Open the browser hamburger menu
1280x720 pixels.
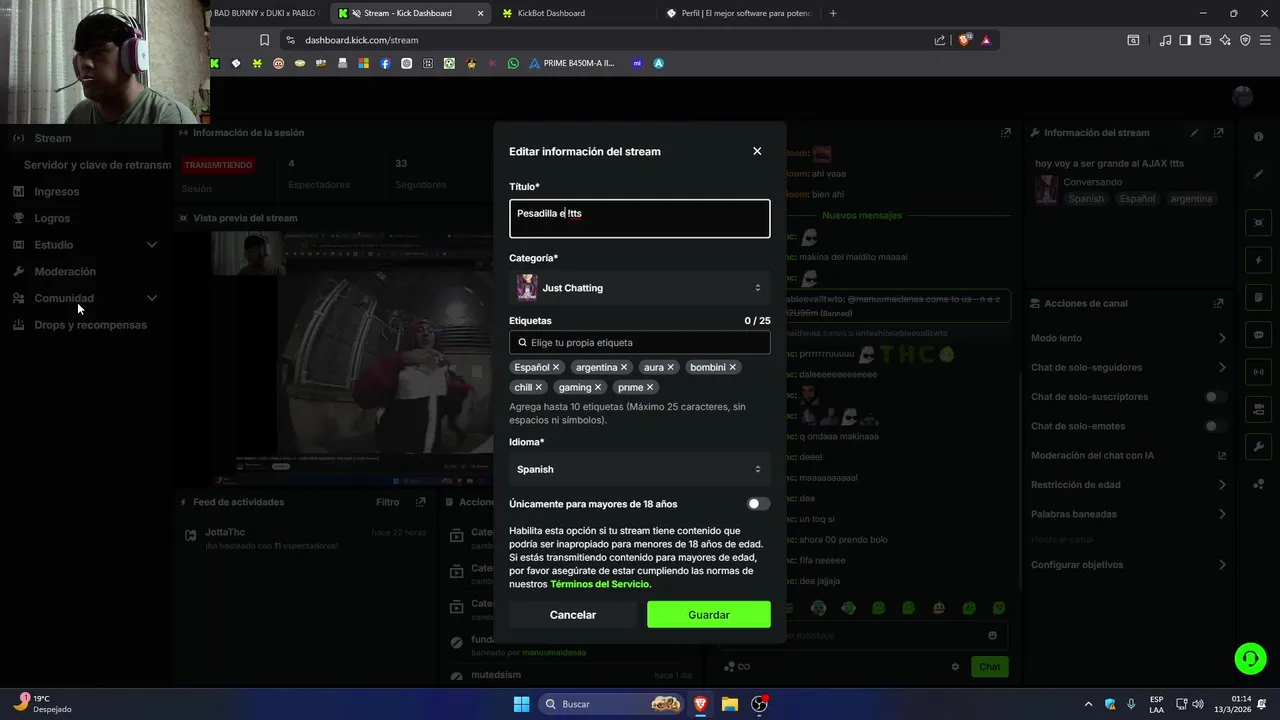pyautogui.click(x=1265, y=40)
